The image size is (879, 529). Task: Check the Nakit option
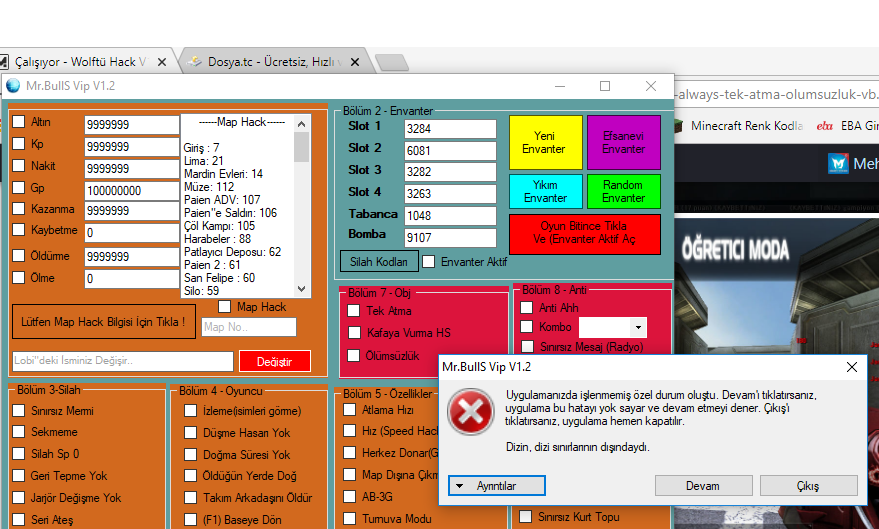pyautogui.click(x=18, y=165)
